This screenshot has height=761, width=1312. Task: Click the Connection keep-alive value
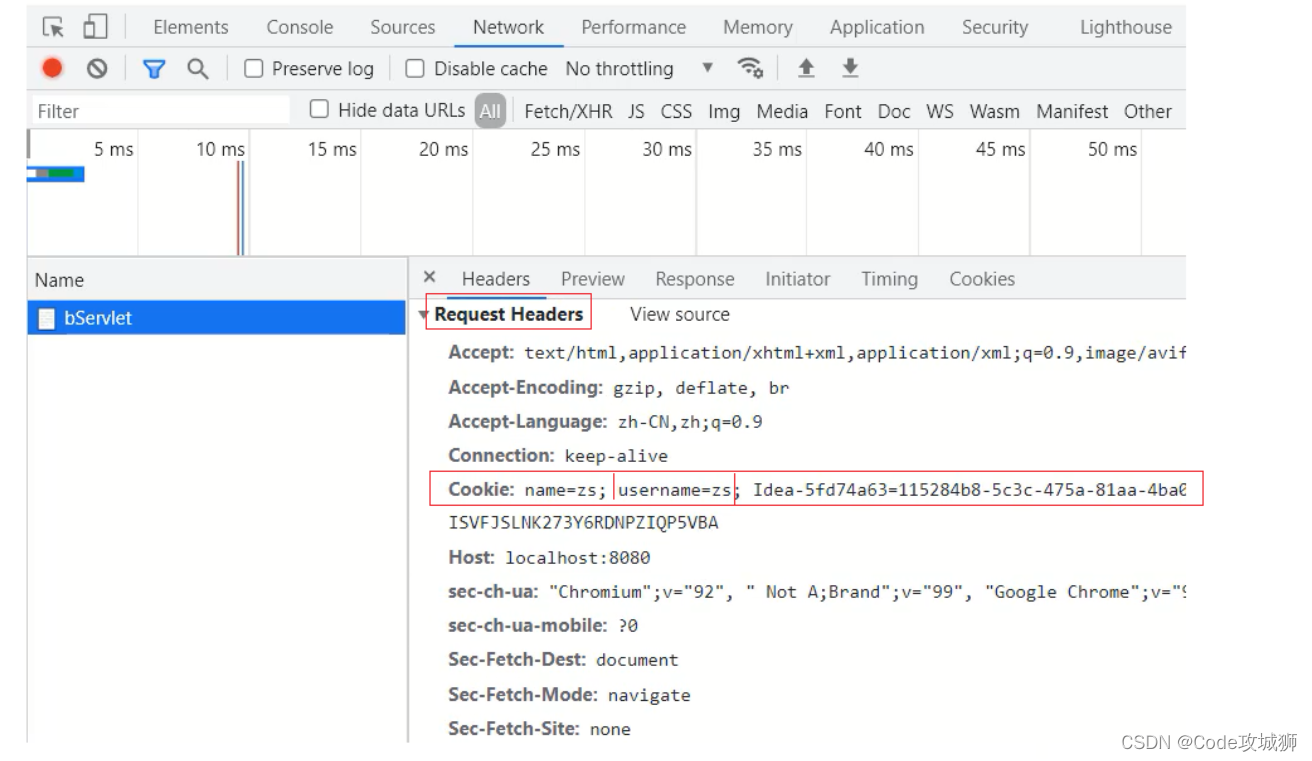[616, 456]
